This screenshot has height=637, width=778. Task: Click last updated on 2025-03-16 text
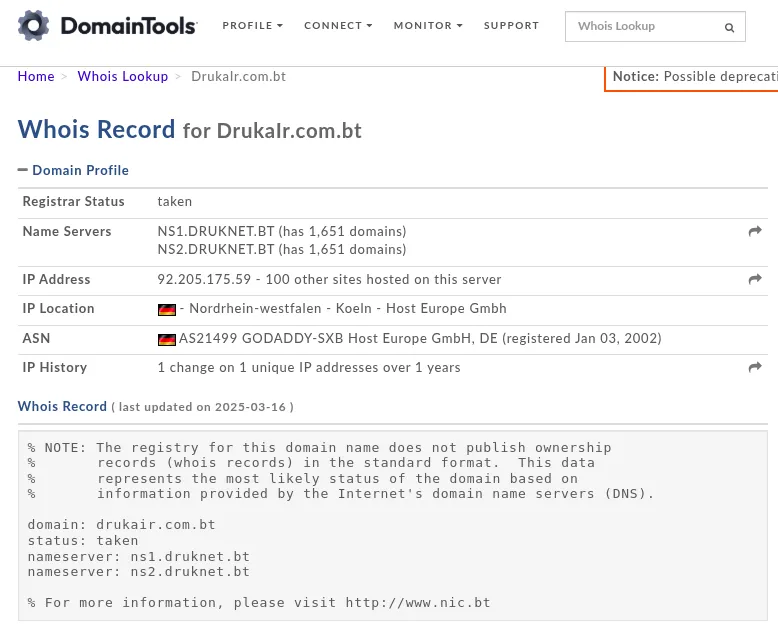(x=202, y=407)
